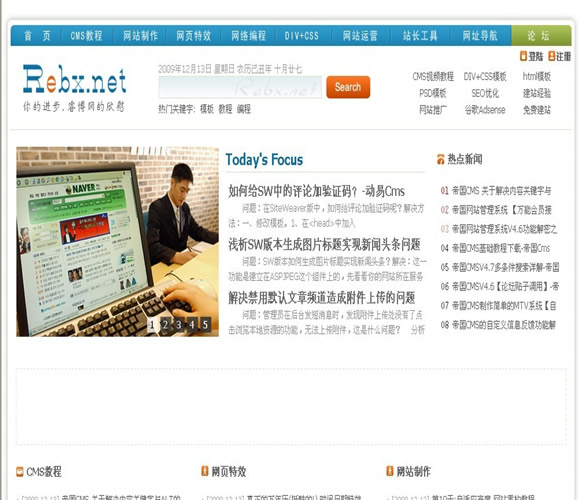Open 建站经验 quick link
This screenshot has width=580, height=500.
coord(536,93)
